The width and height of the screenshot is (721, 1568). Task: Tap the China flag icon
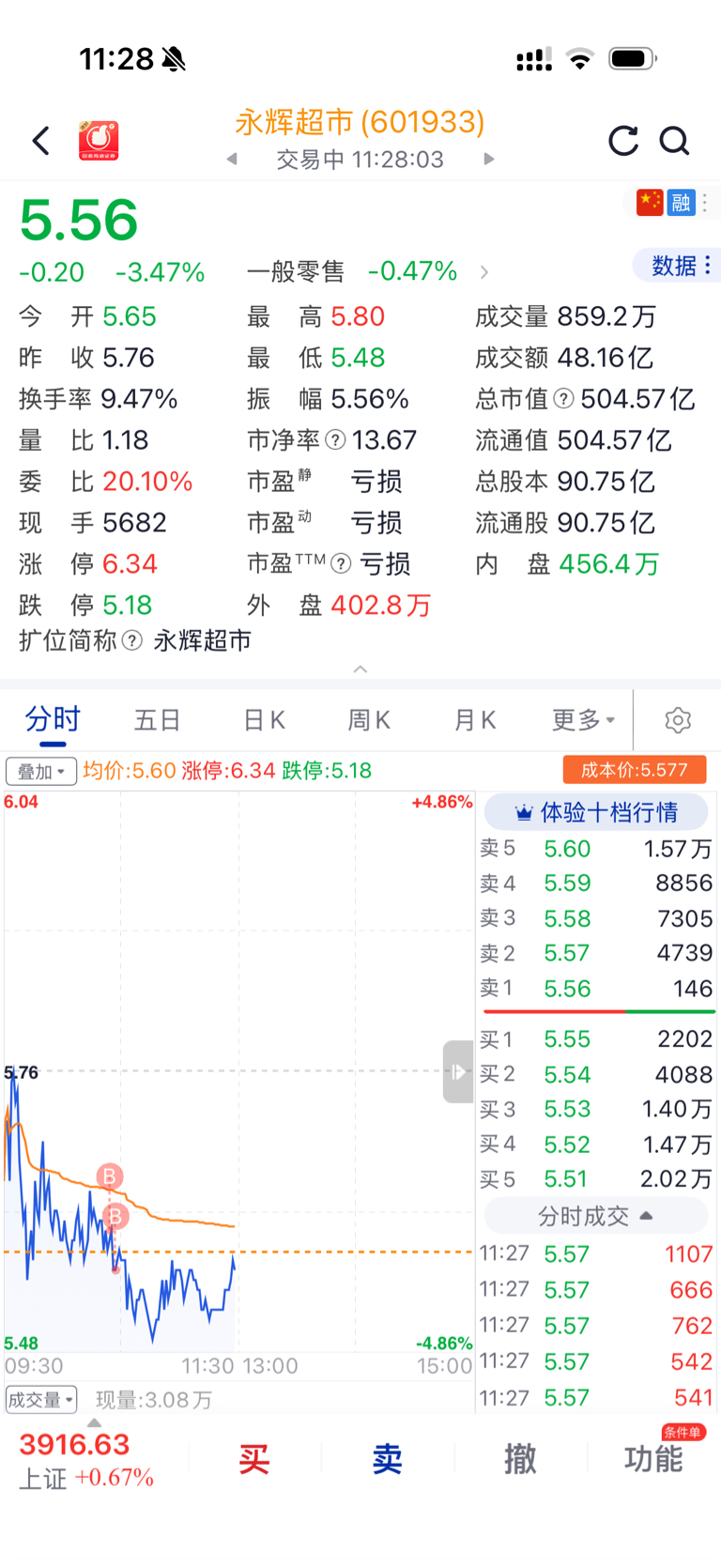tap(650, 202)
